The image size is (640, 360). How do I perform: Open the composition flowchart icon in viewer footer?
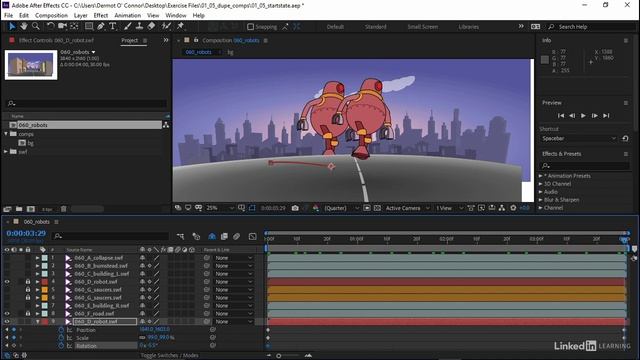(502, 208)
